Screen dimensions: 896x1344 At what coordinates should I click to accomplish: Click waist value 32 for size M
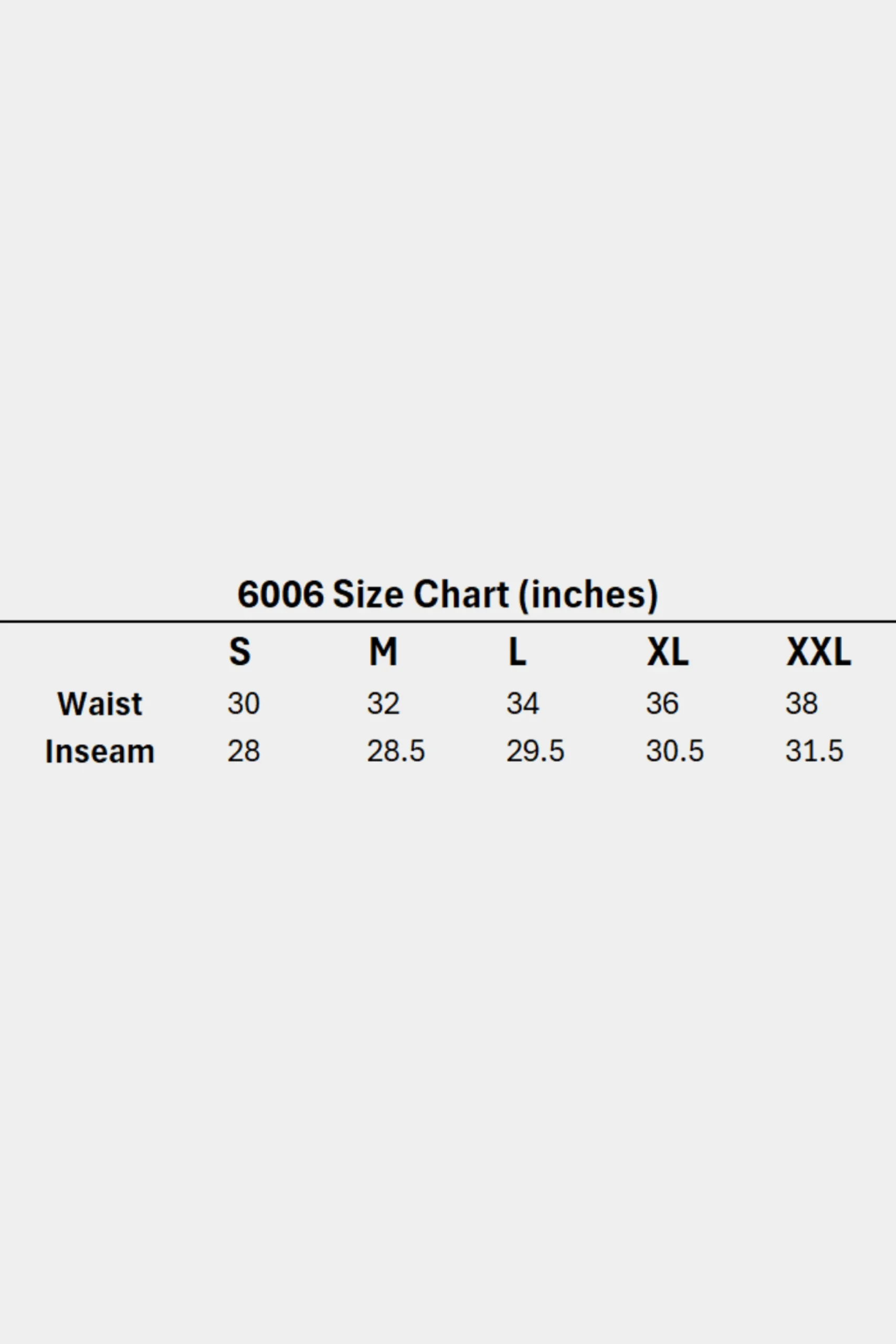(383, 703)
